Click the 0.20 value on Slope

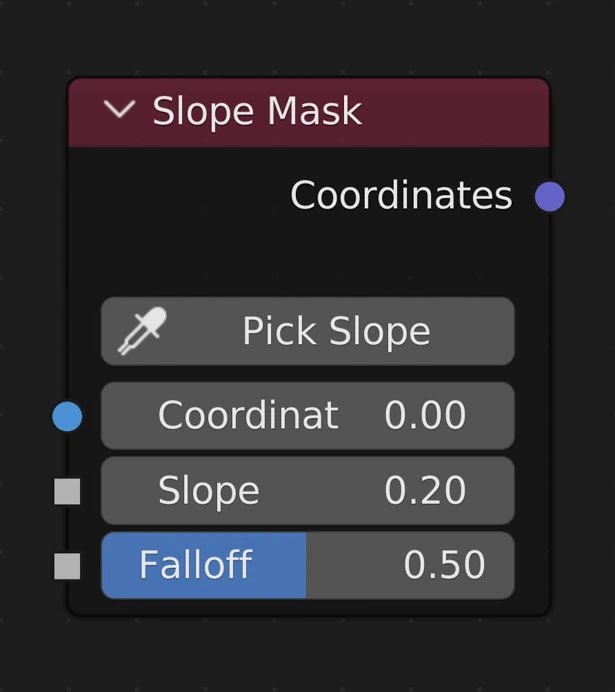[425, 491]
